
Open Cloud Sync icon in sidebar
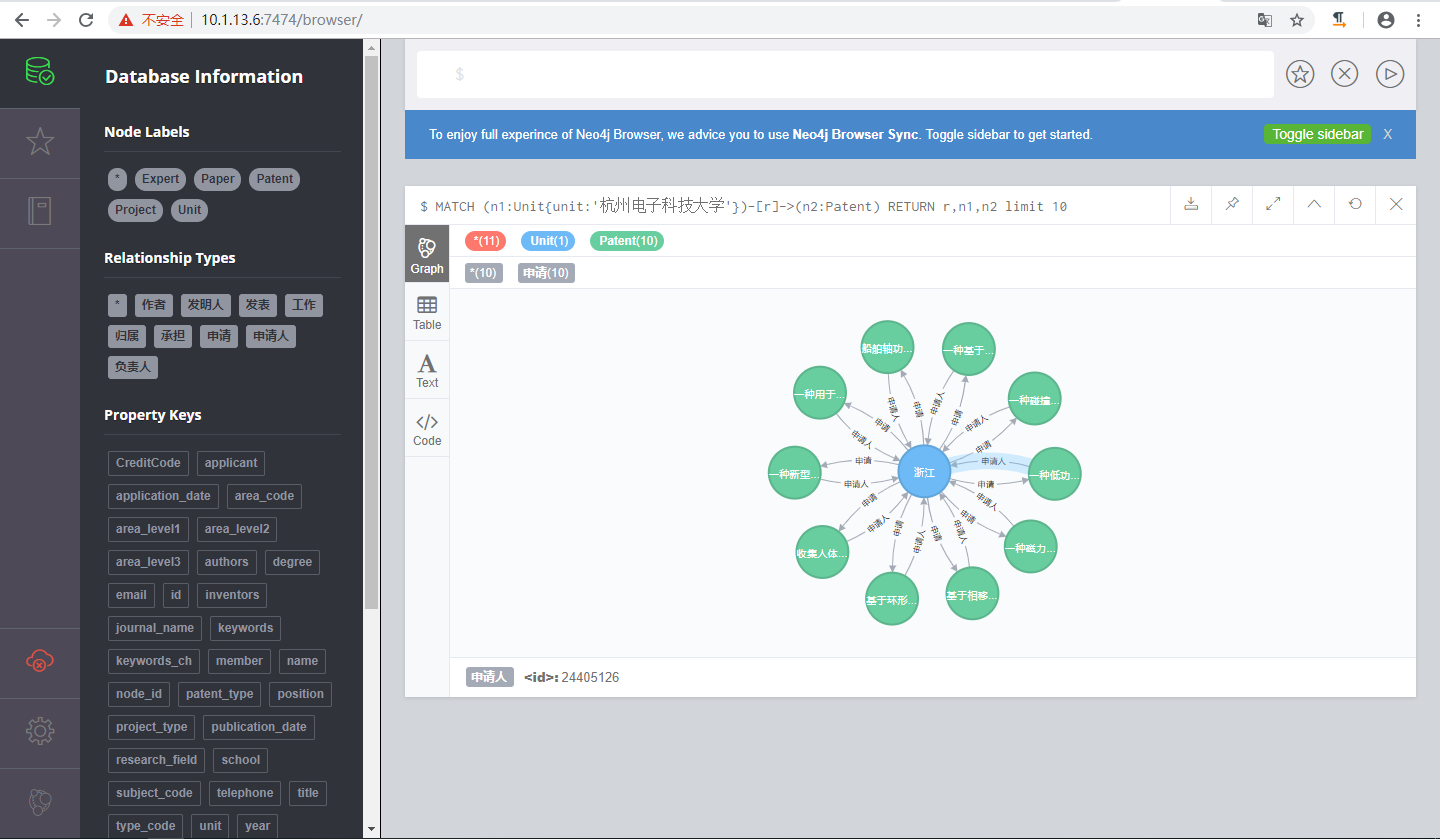point(40,661)
